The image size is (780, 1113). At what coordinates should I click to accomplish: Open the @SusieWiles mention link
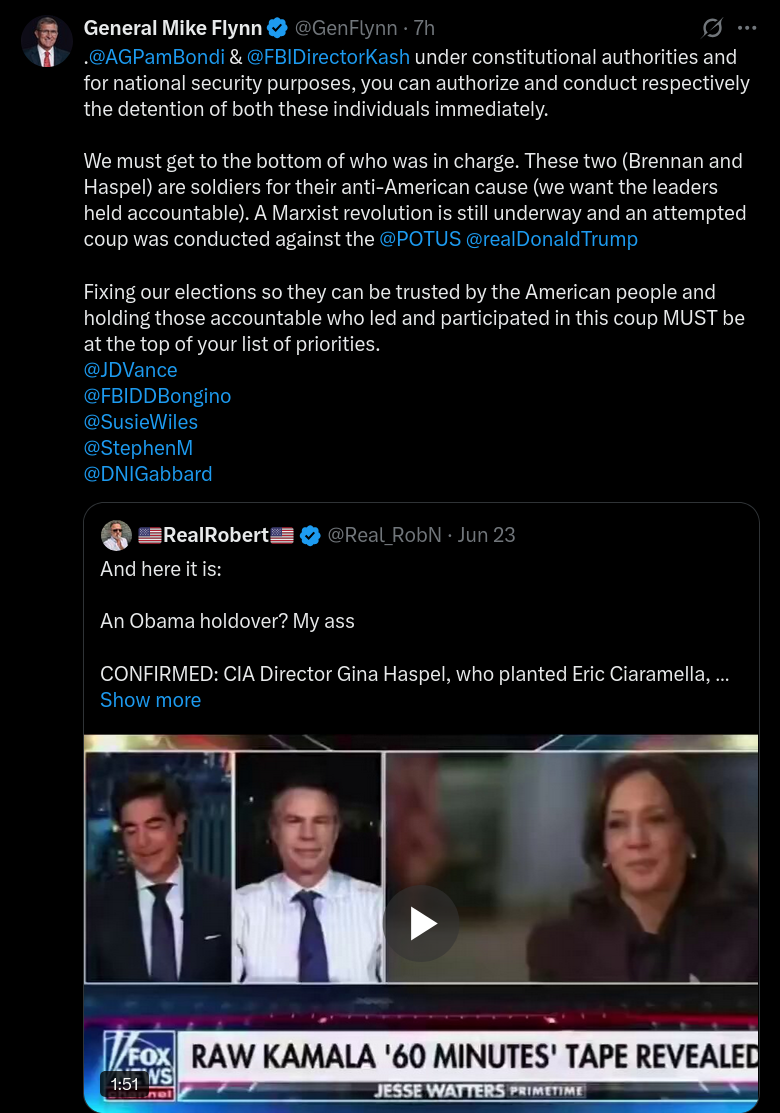click(141, 422)
